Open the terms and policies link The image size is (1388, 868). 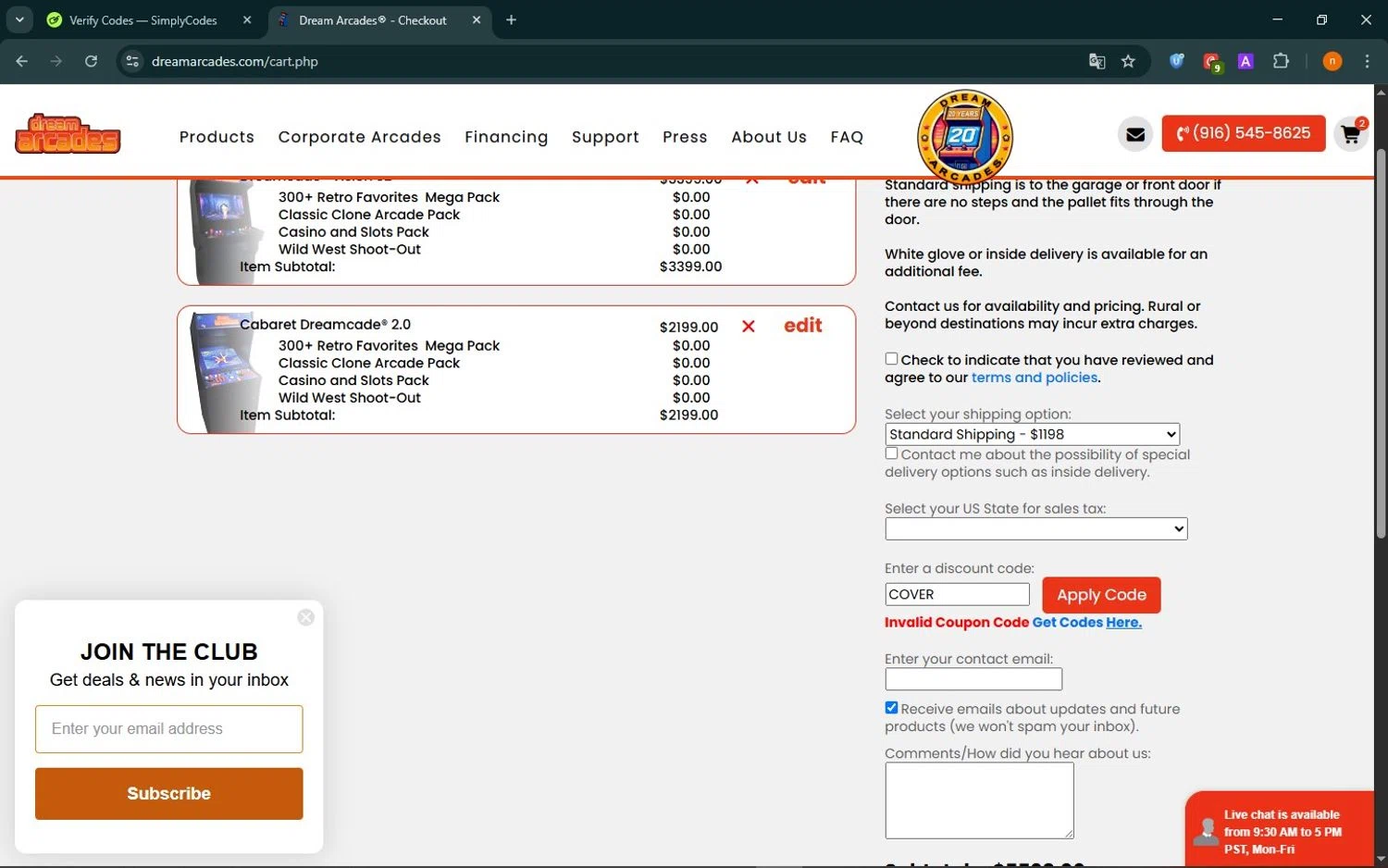[x=1035, y=378]
